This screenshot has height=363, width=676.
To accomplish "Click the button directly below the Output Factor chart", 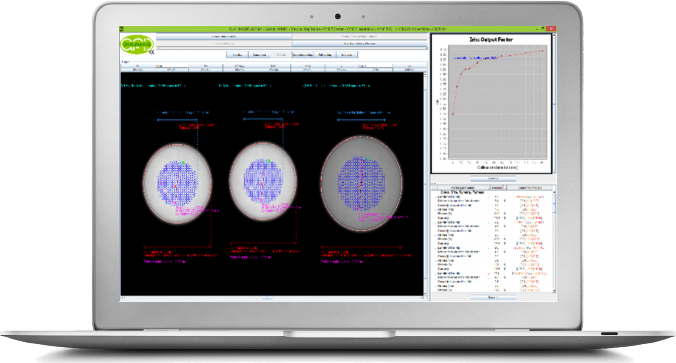I will [493, 178].
